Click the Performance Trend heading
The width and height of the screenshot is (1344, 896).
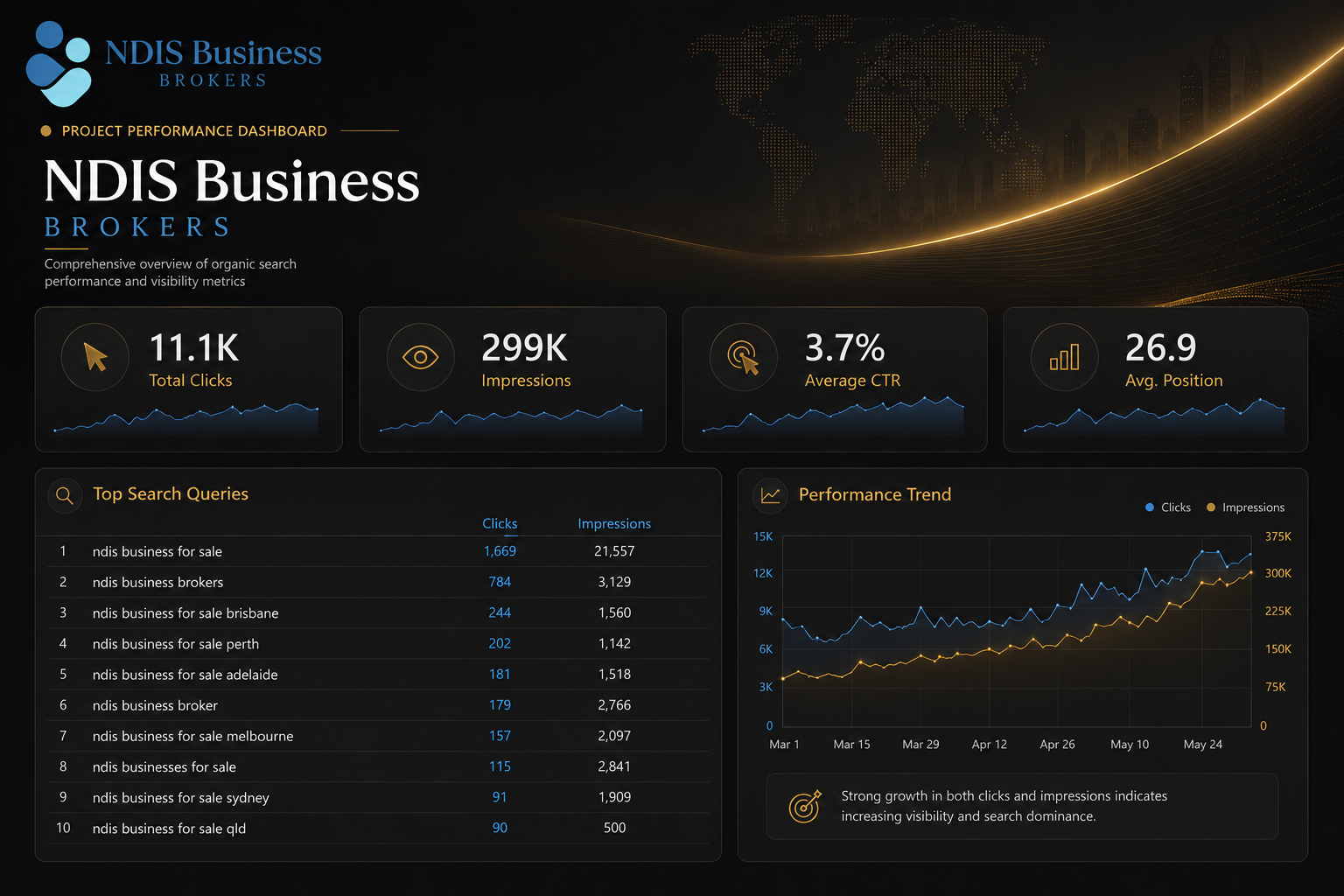tap(875, 494)
